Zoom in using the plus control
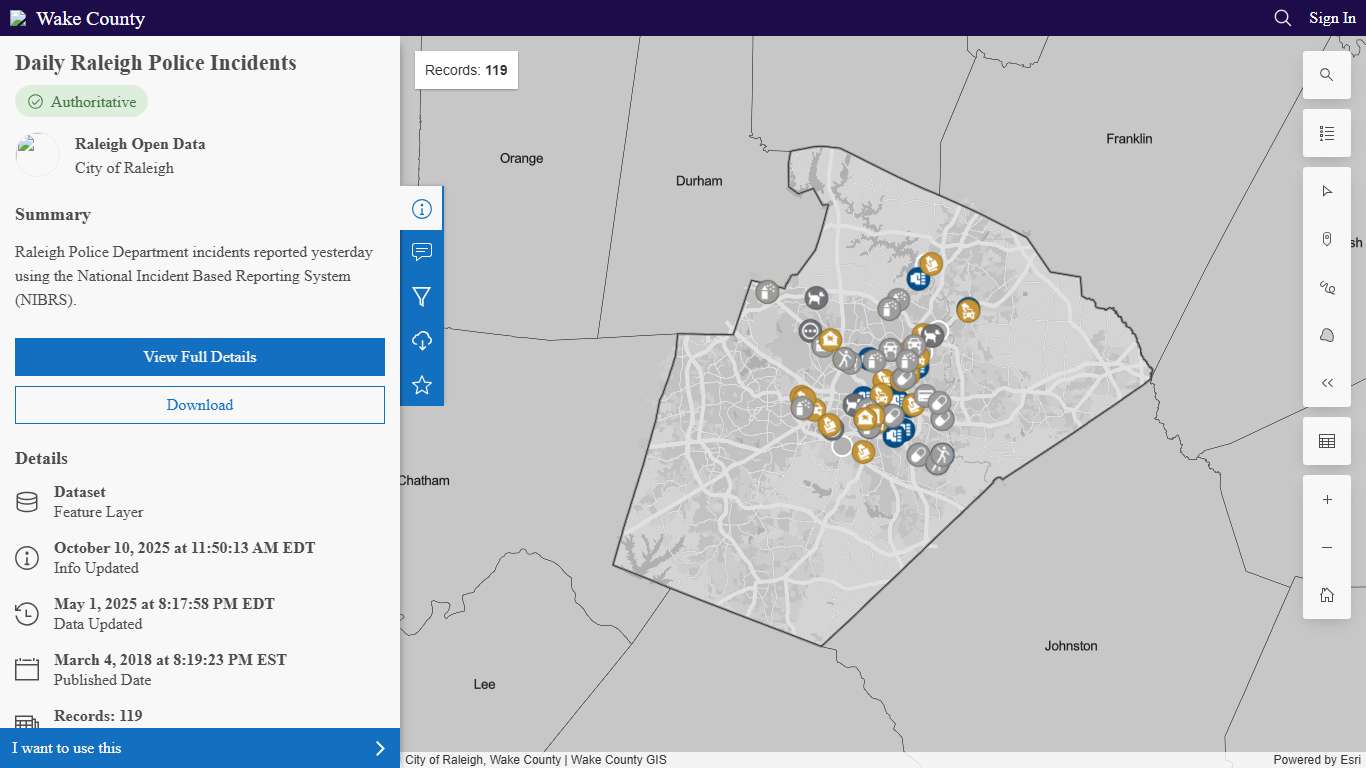Image resolution: width=1366 pixels, height=768 pixels. pyautogui.click(x=1327, y=499)
